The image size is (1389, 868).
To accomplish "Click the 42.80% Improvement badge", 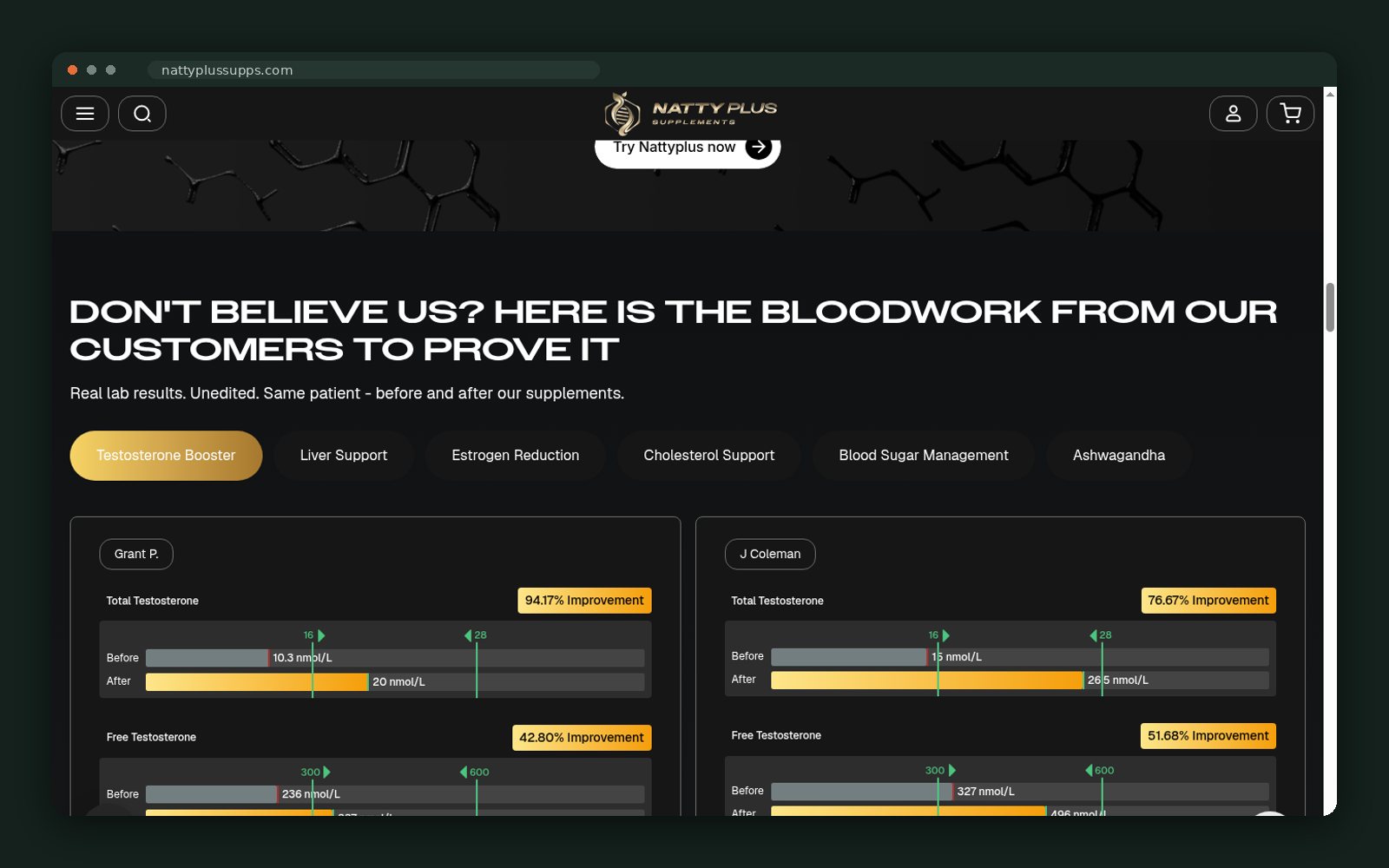I will tap(582, 738).
